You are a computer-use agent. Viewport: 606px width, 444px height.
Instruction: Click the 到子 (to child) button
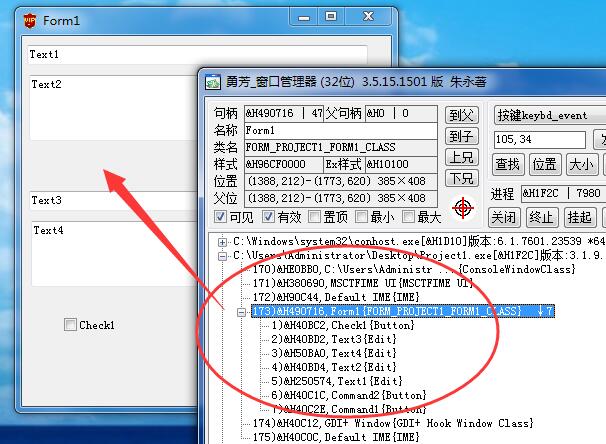point(462,136)
